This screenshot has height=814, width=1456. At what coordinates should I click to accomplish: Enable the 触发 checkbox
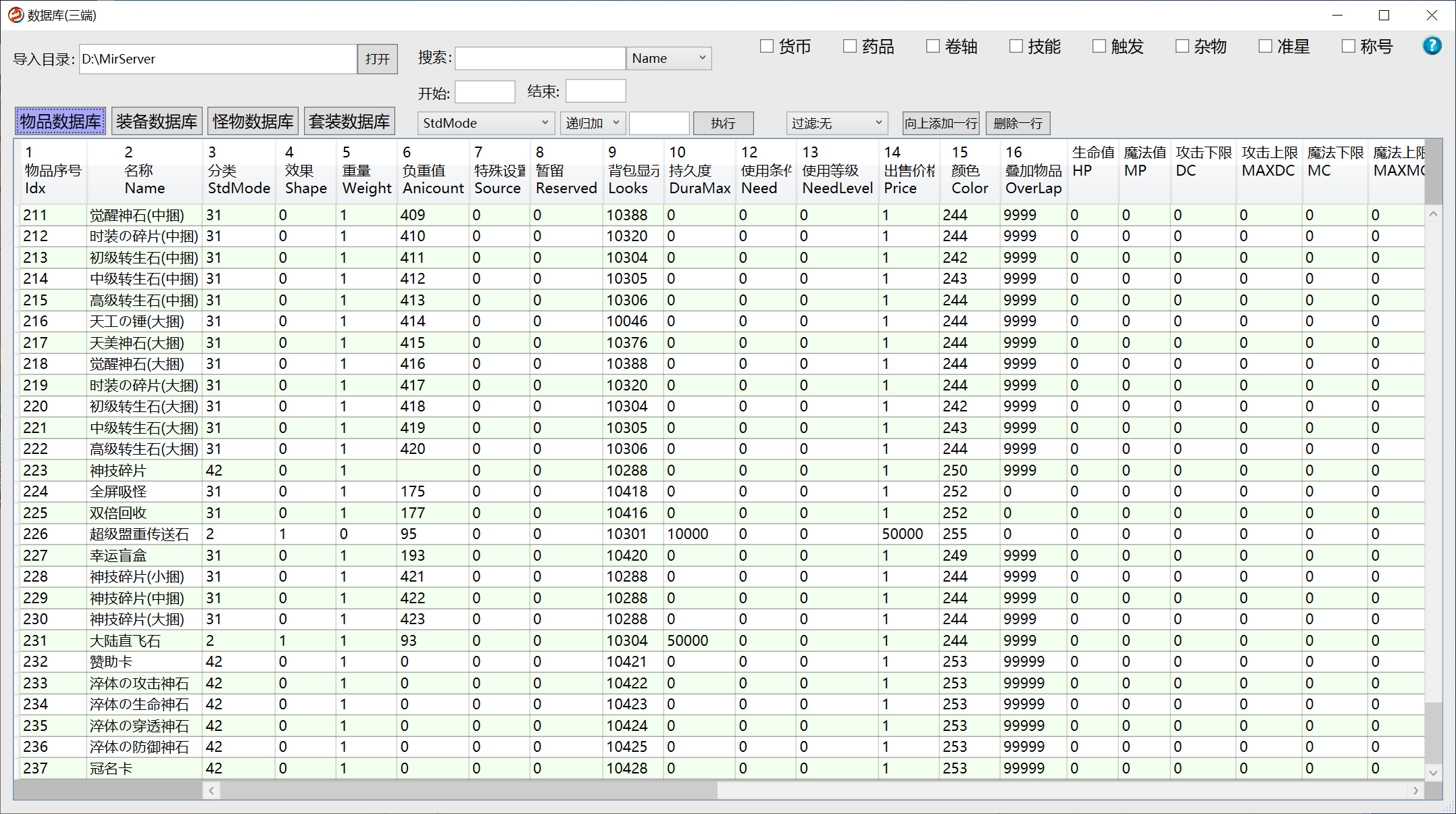pos(1099,46)
